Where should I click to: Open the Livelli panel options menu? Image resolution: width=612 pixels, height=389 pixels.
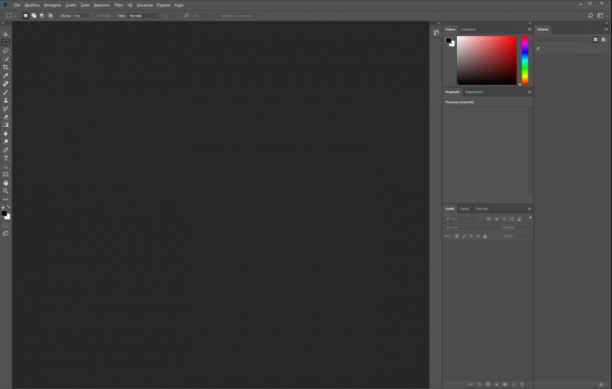pyautogui.click(x=530, y=209)
